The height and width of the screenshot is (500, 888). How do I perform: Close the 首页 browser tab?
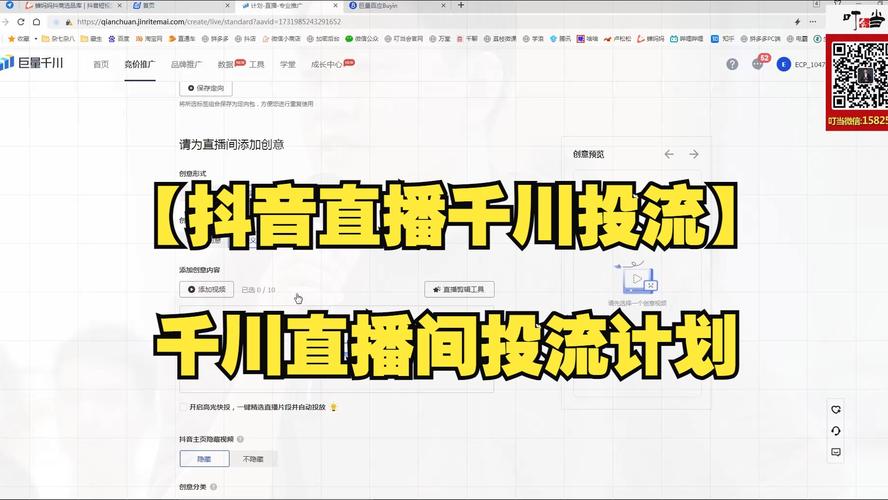[228, 5]
